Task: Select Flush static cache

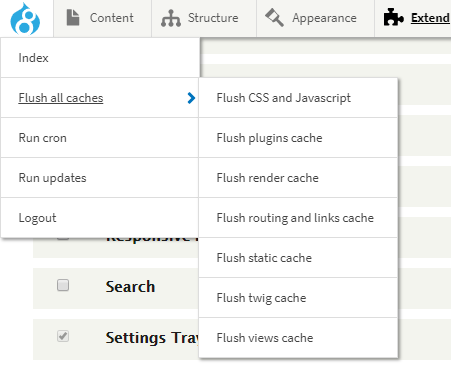Action: [x=298, y=258]
